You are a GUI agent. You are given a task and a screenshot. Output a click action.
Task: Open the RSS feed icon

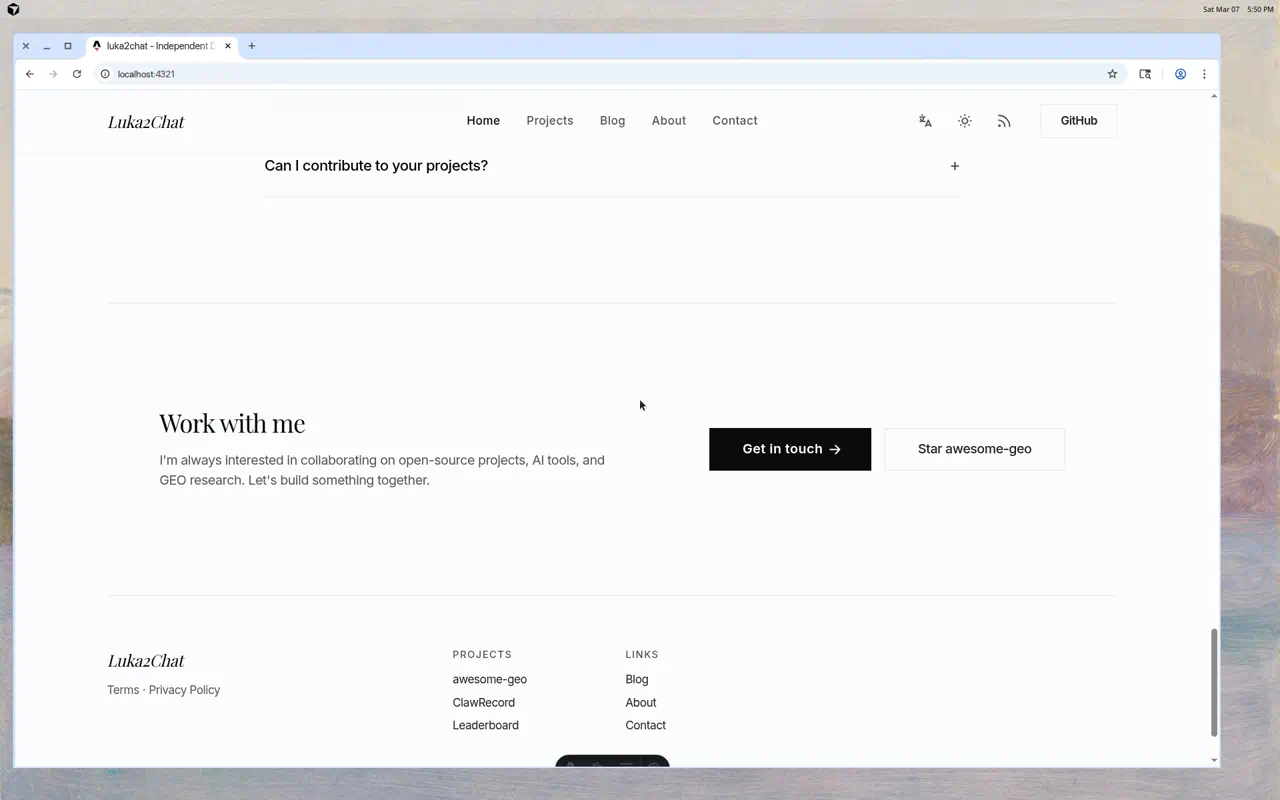(1003, 121)
